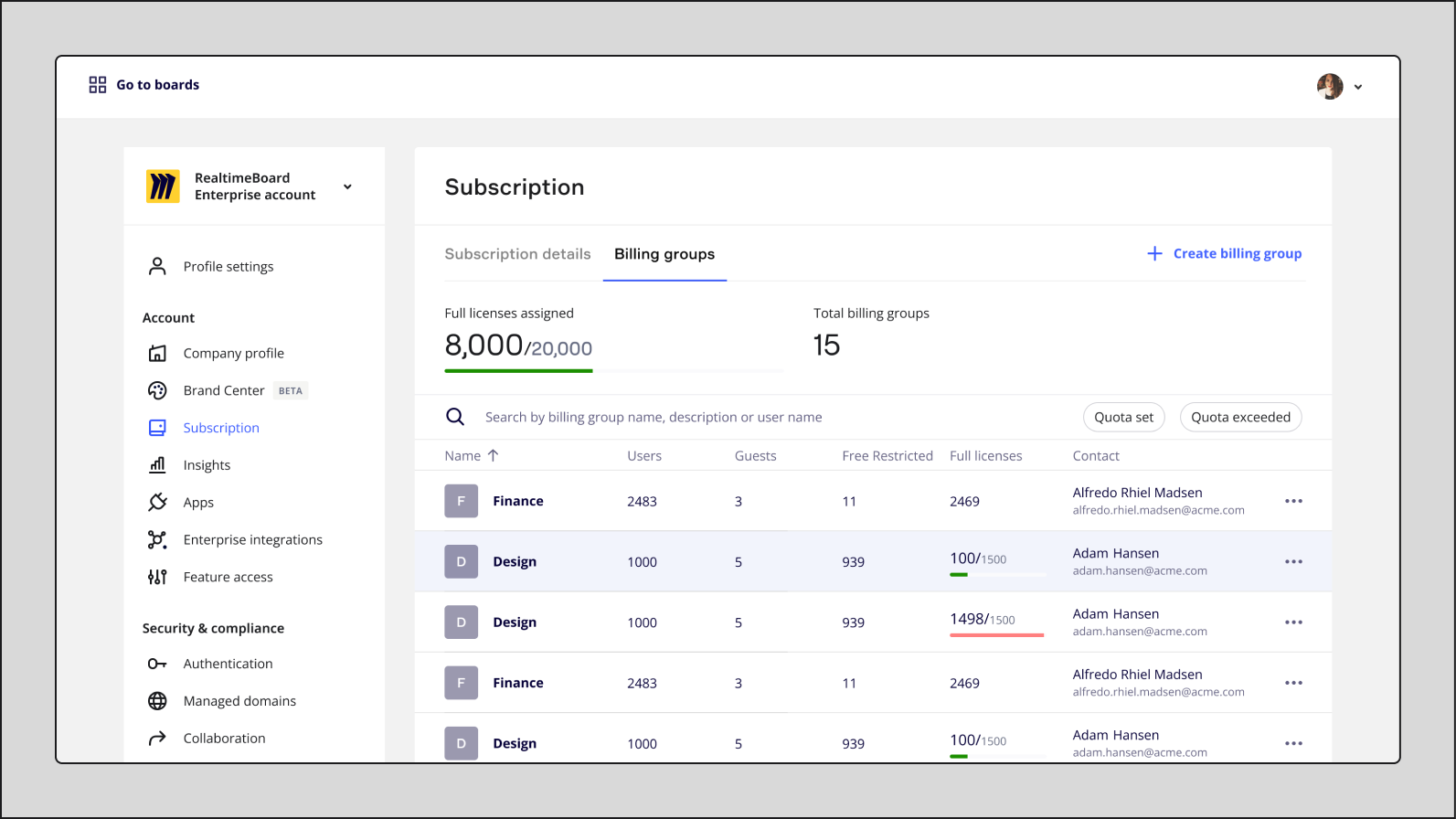This screenshot has width=1456, height=819.
Task: Click the 1498/1500 license usage bar
Action: pos(996,634)
